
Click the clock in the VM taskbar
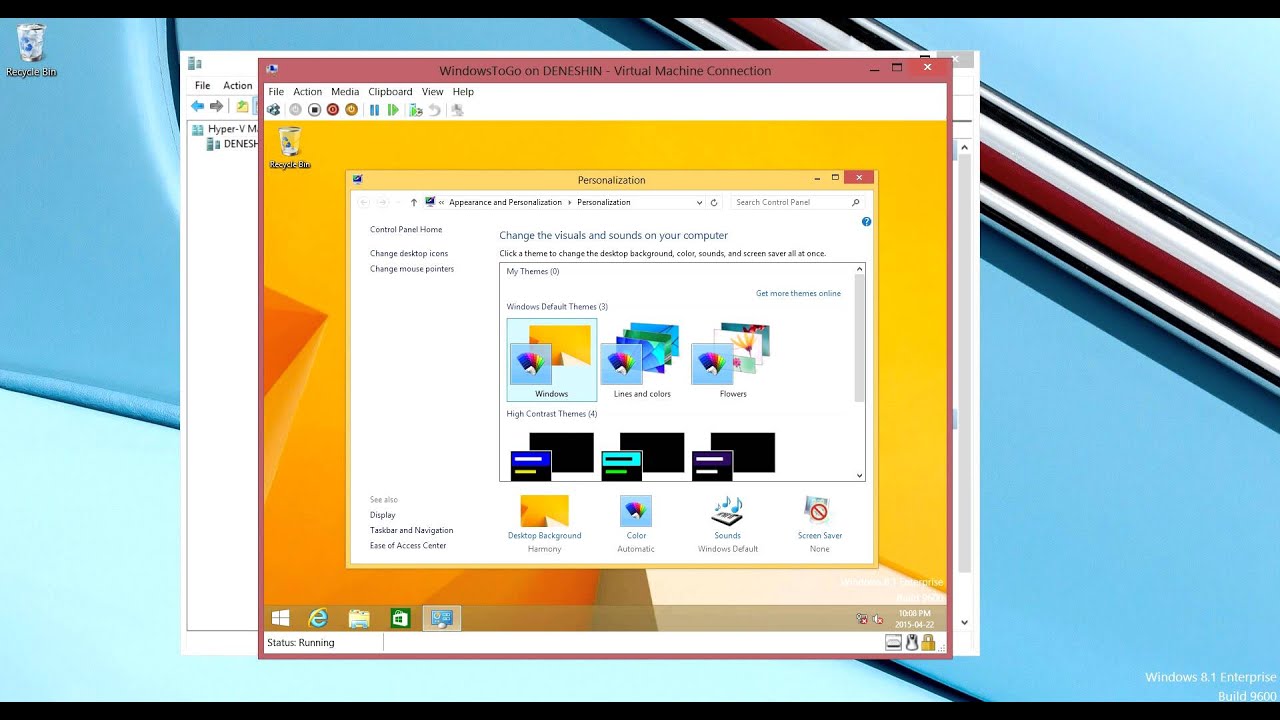[914, 619]
